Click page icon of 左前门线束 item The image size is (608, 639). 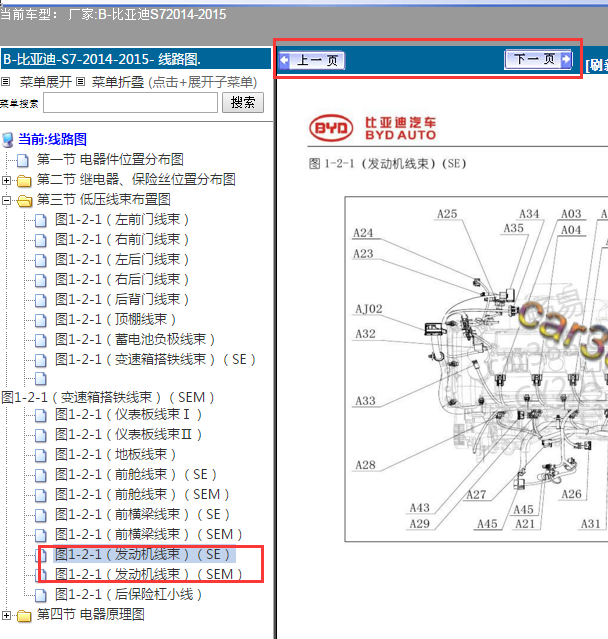41,220
